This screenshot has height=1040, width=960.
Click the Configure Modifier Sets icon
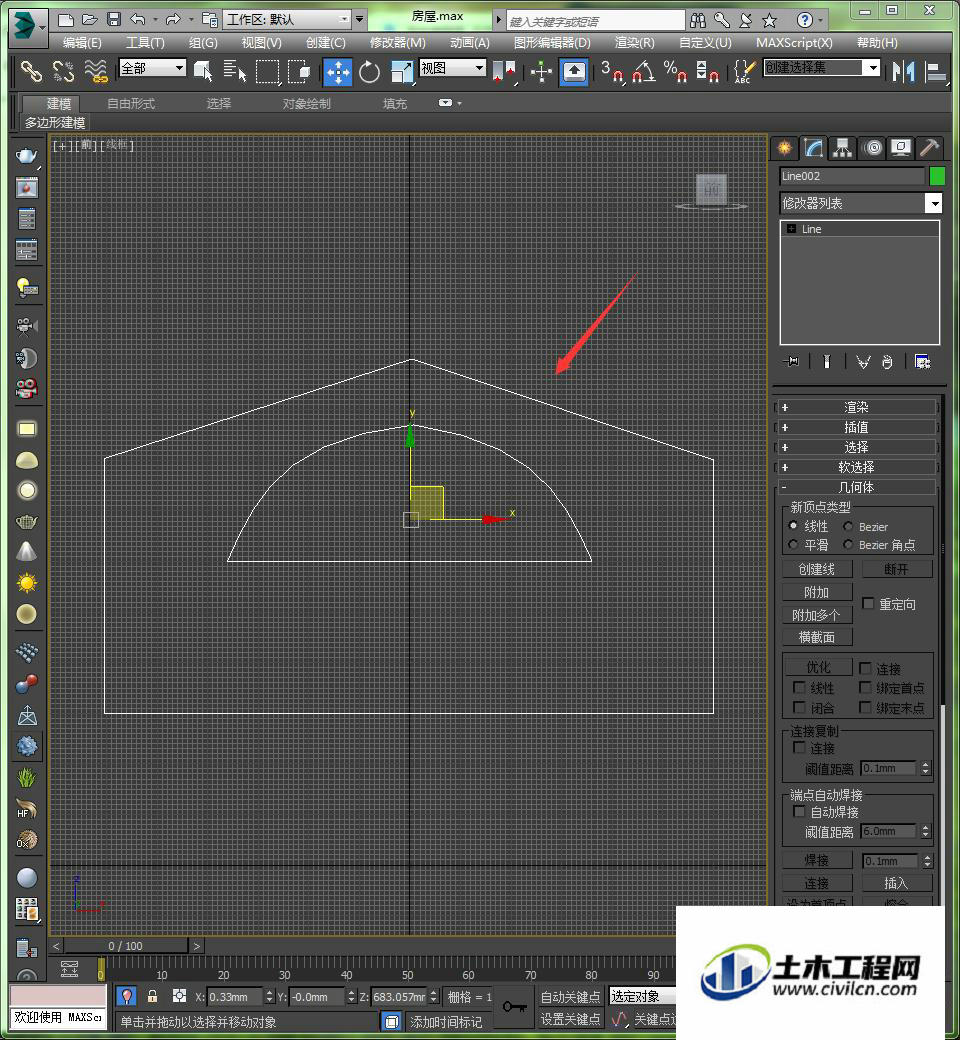click(922, 361)
